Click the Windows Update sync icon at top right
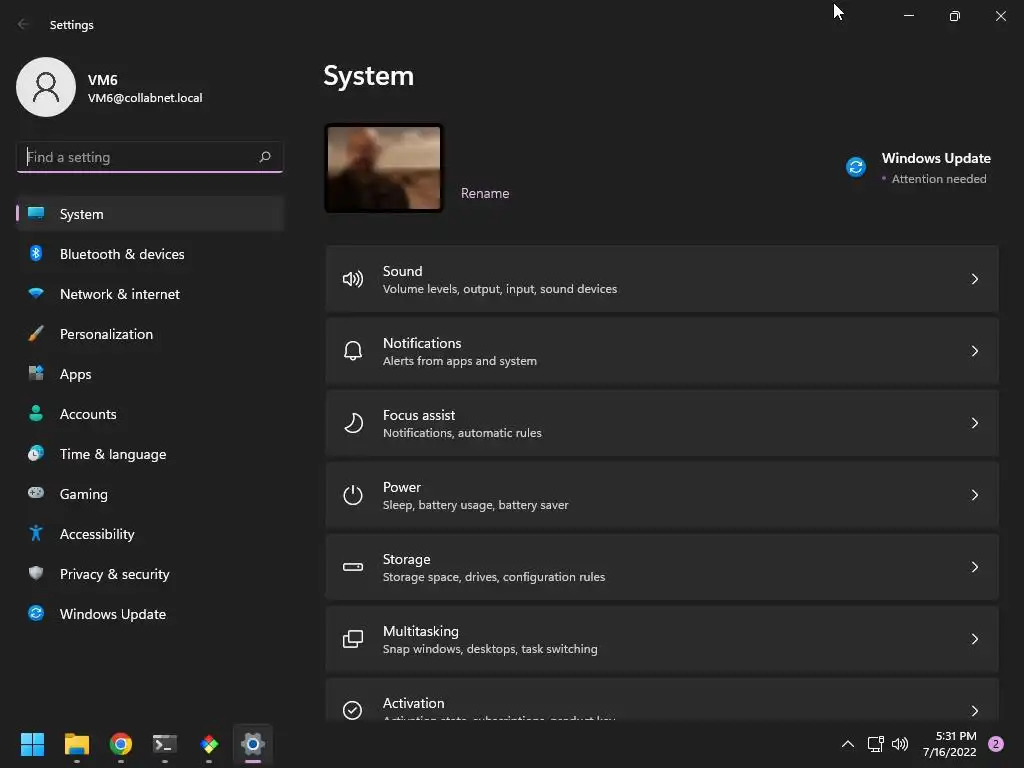Screen dimensions: 1024x768 tap(856, 167)
